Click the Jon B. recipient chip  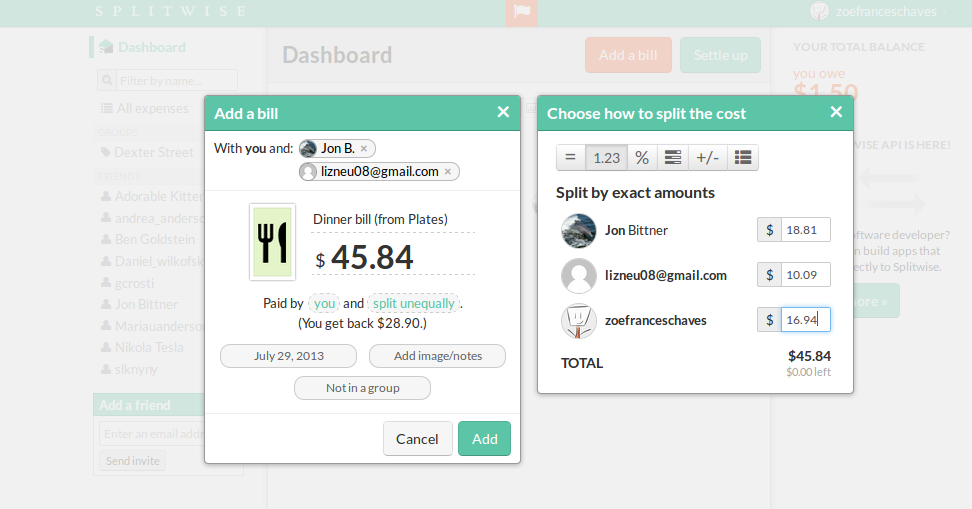tap(337, 149)
